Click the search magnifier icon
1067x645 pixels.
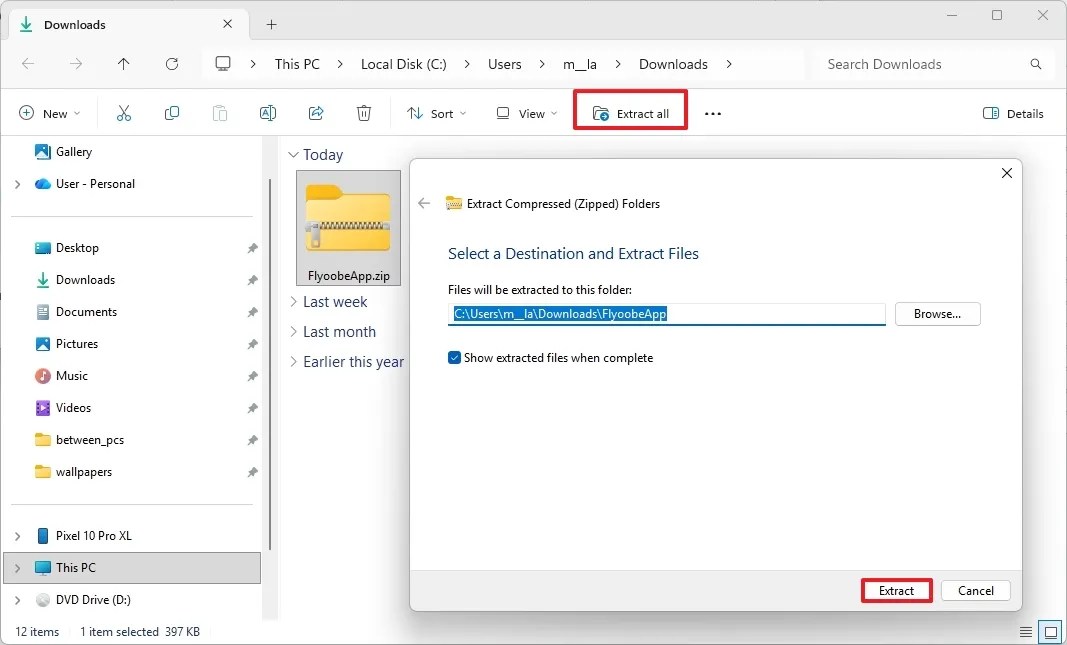tap(1036, 64)
